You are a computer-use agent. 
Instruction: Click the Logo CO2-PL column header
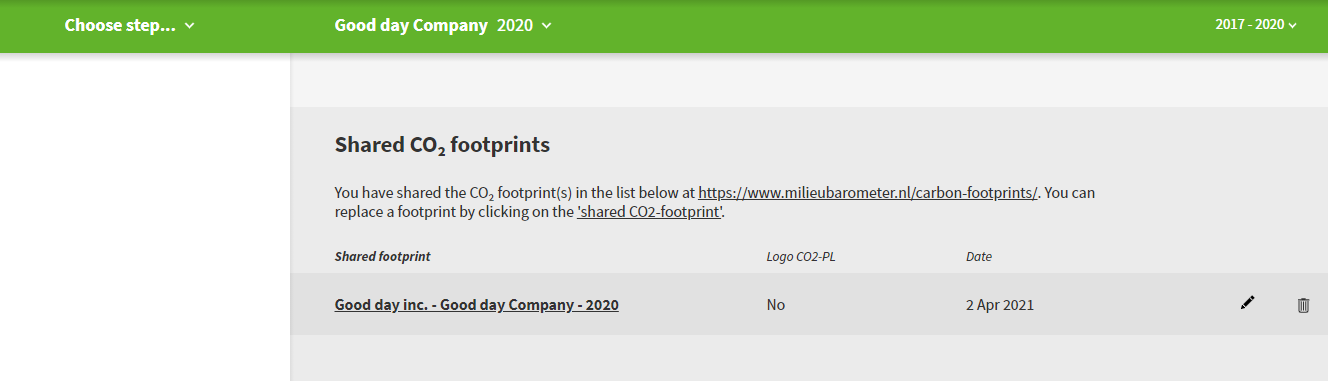pos(800,257)
